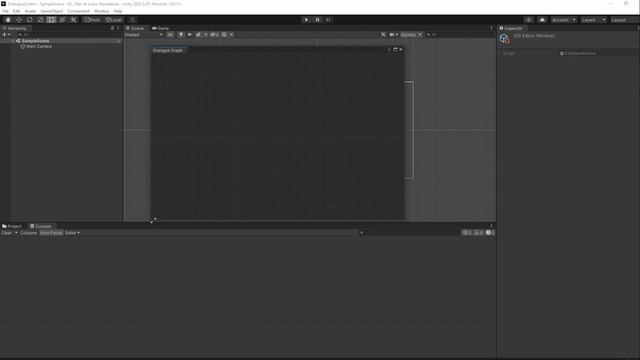The height and width of the screenshot is (360, 640).
Task: Select the Rotate tool
Action: coord(30,20)
